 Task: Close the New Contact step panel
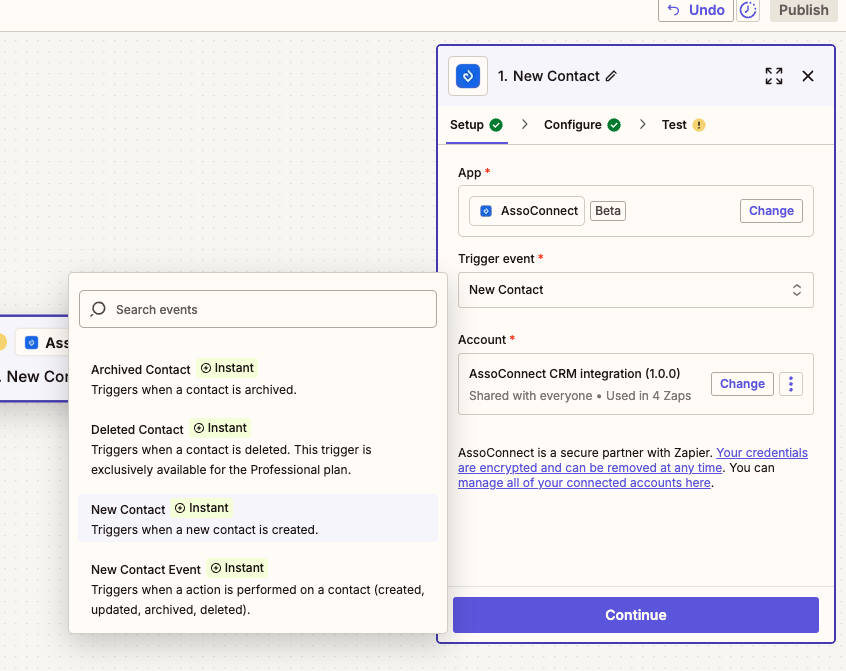pos(808,76)
